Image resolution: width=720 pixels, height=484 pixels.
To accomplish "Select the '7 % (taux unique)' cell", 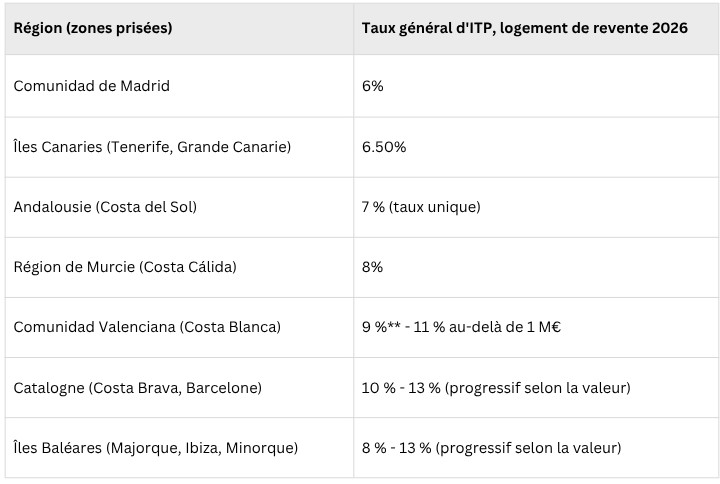I will (x=536, y=207).
